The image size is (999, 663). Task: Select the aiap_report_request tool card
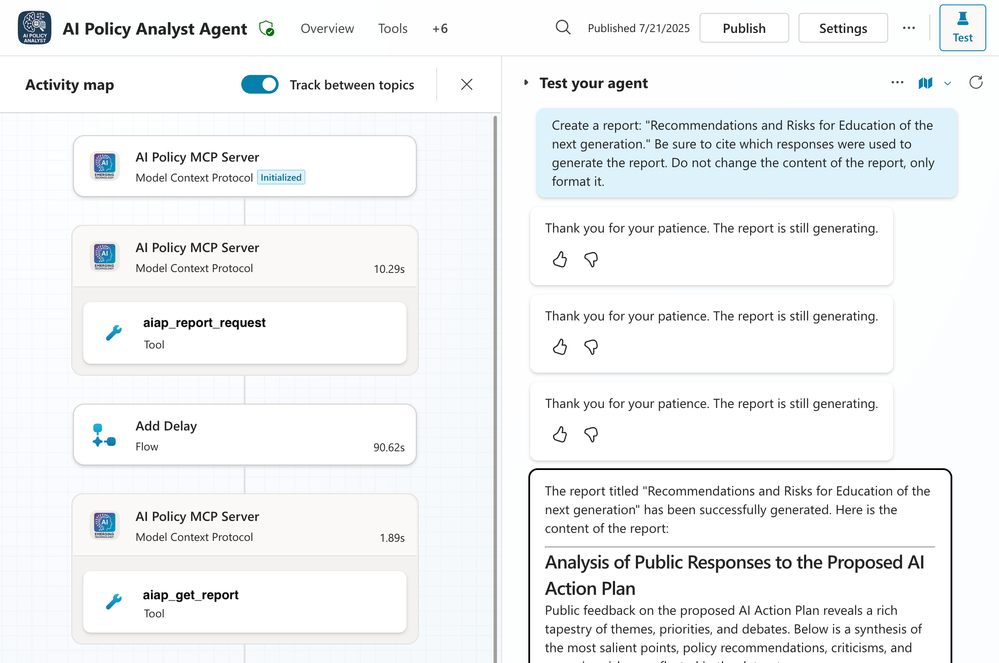[245, 333]
